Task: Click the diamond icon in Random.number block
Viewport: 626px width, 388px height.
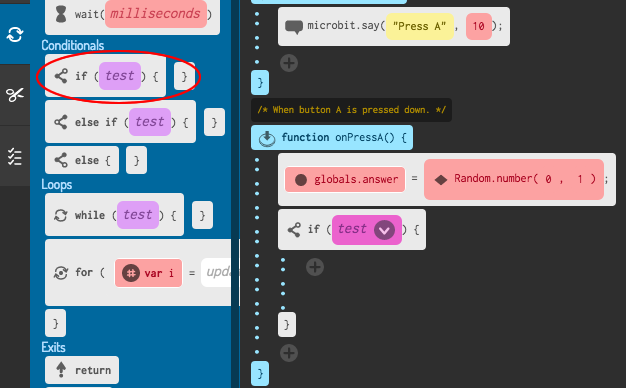Action: coord(441,180)
